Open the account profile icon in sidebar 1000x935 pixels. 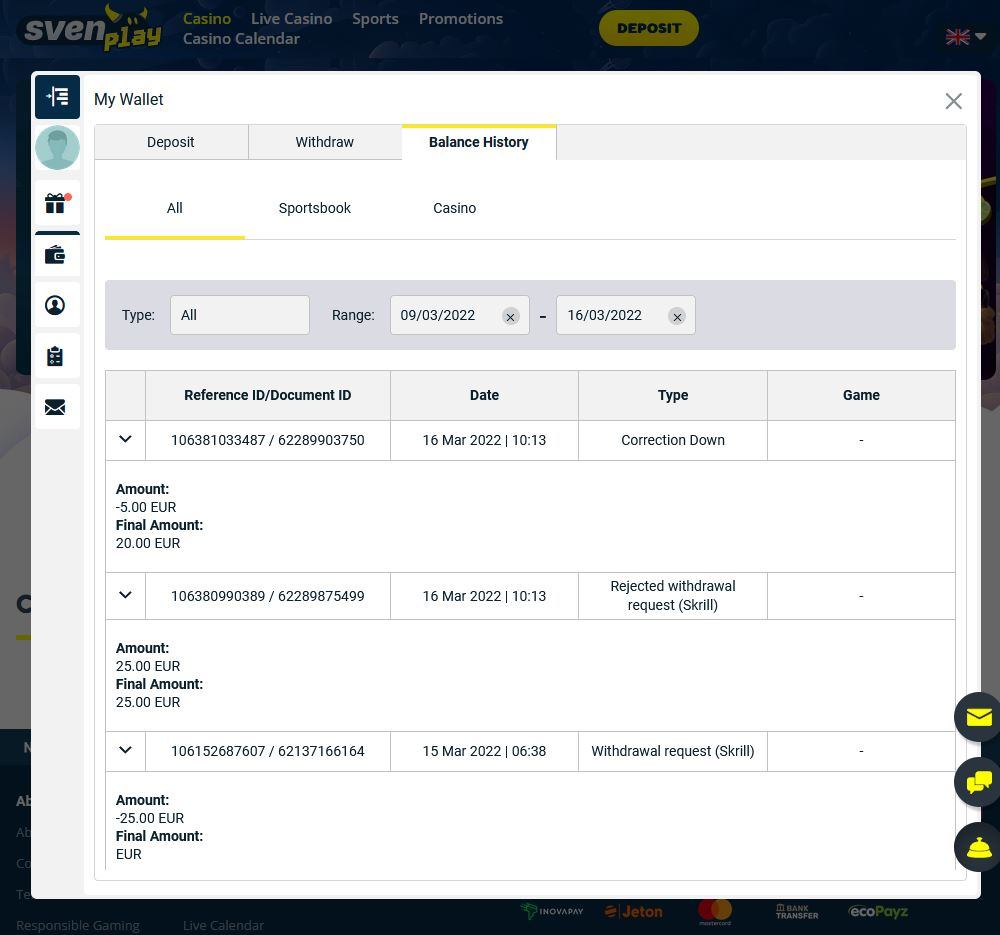(56, 306)
